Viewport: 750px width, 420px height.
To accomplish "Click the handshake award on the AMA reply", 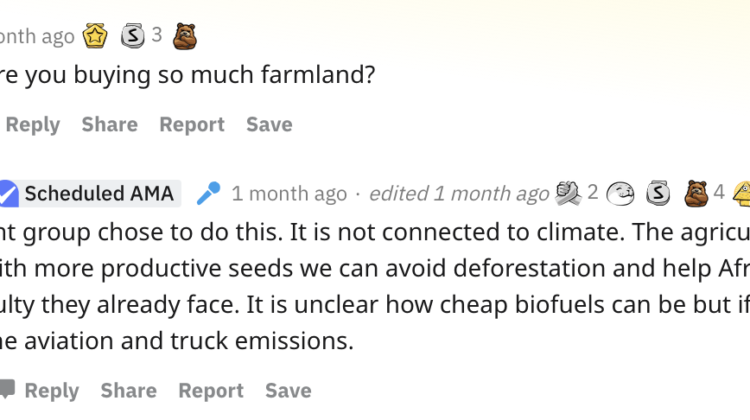I will (569, 192).
